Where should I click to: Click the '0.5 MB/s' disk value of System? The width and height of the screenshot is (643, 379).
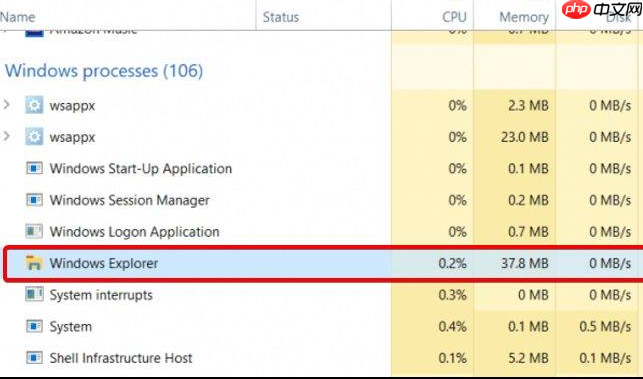[x=605, y=326]
